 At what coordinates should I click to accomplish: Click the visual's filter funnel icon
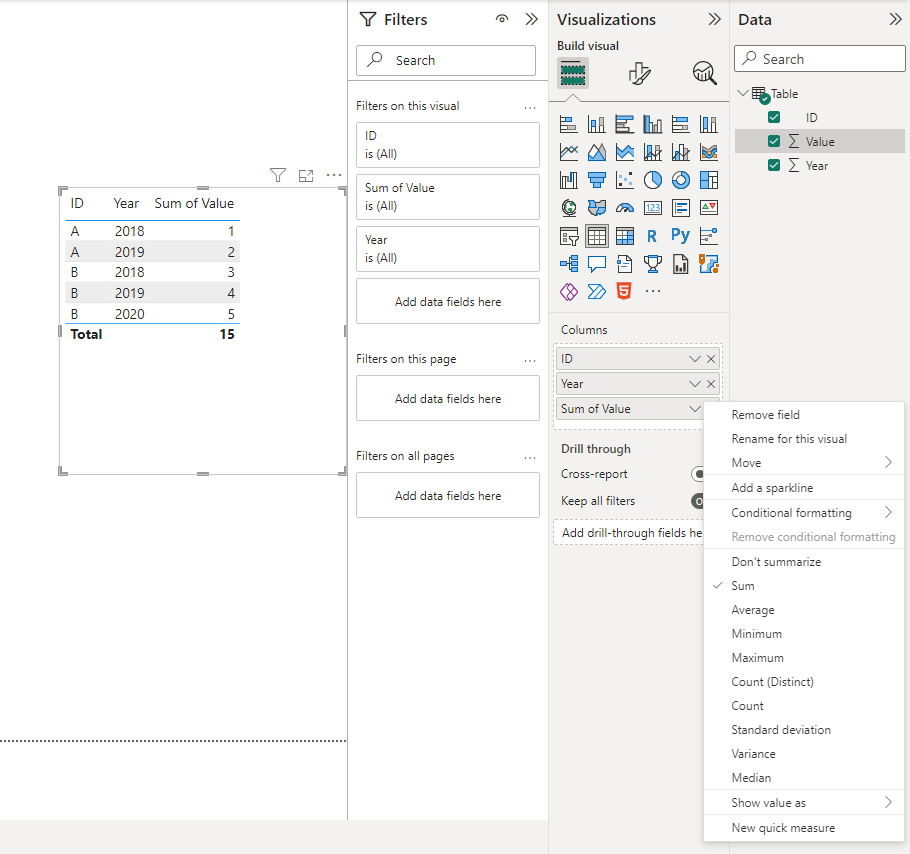click(x=278, y=175)
